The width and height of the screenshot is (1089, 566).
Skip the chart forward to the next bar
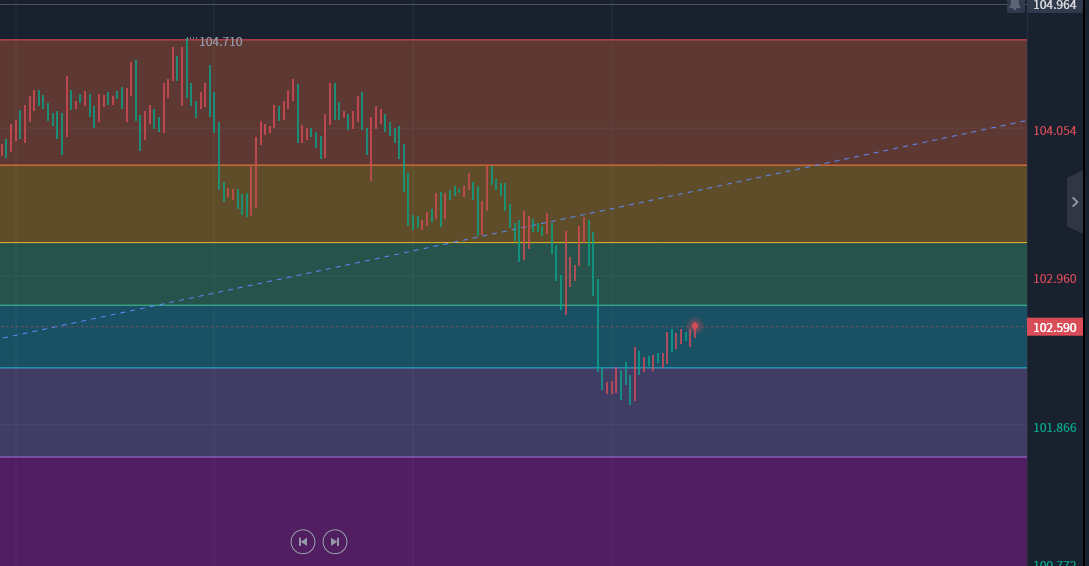pos(335,541)
